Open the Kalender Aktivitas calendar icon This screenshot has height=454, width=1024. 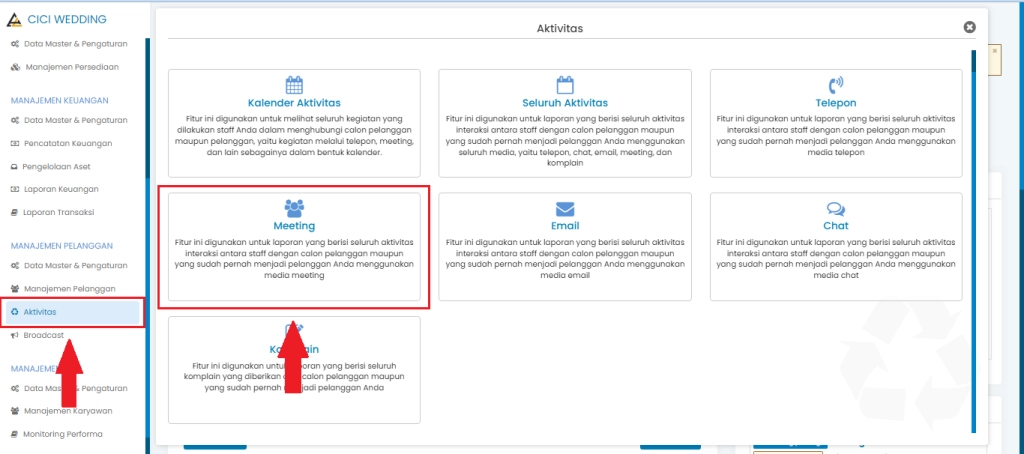click(x=294, y=85)
